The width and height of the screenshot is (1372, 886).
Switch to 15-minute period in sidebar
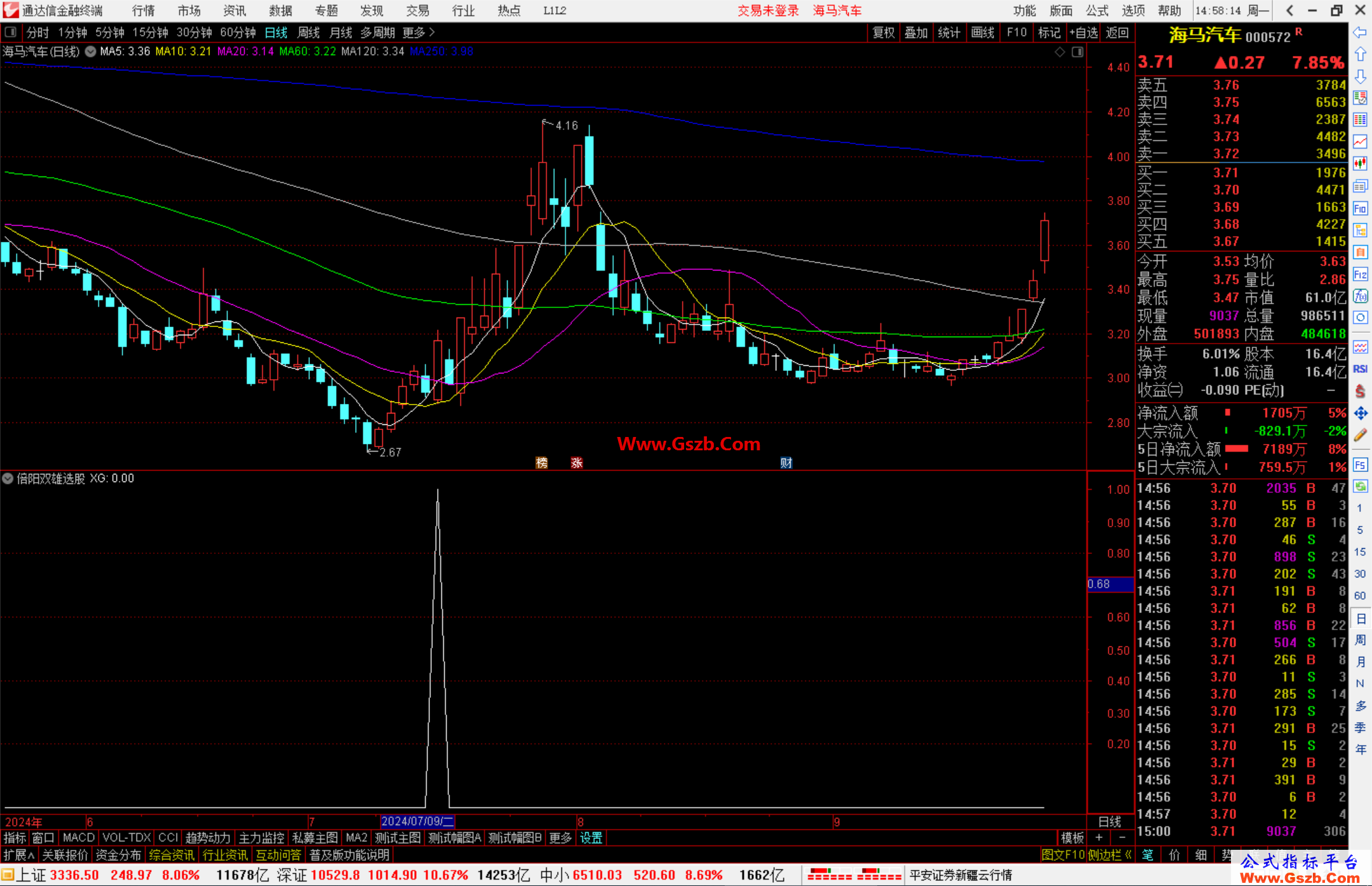(1359, 552)
